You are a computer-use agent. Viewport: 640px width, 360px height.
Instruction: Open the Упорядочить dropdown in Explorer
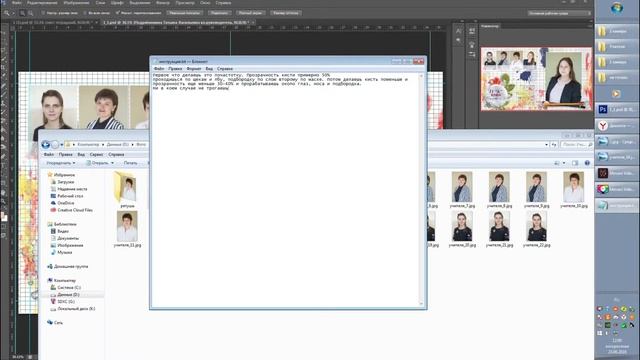[x=60, y=163]
